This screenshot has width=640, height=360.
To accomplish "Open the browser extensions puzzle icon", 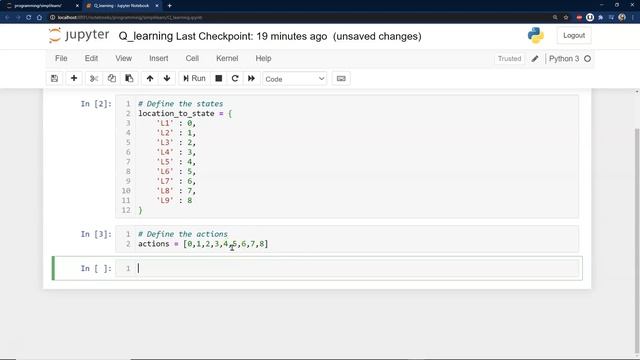I will pyautogui.click(x=601, y=18).
